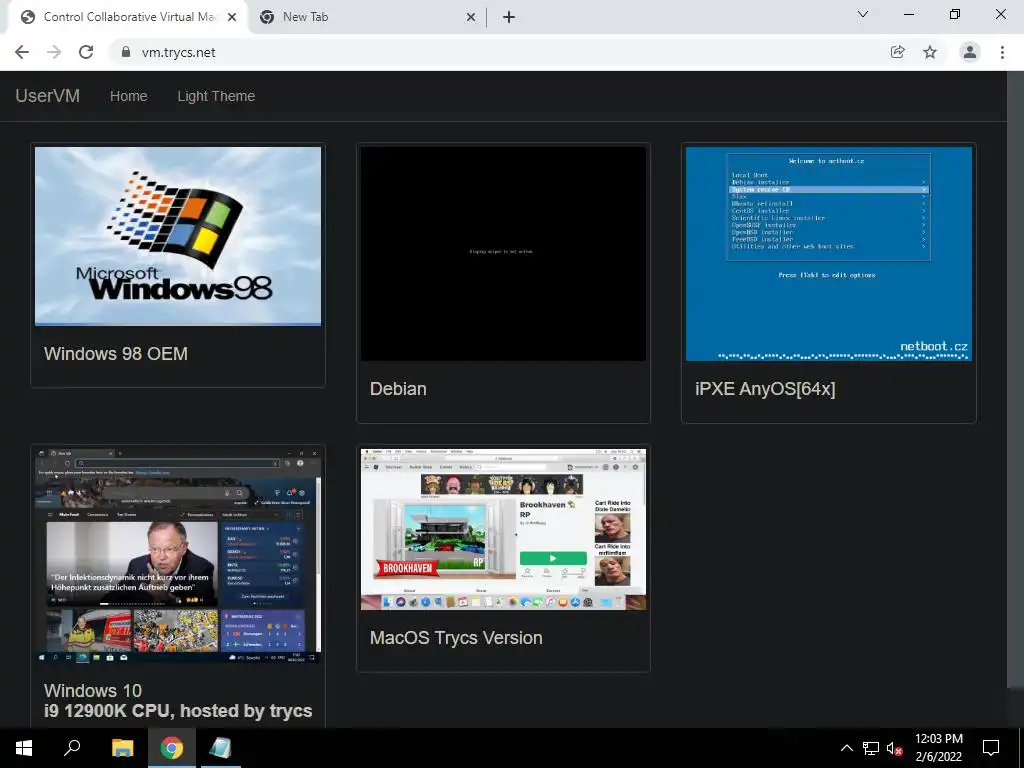Screen dimensions: 1024x768
Task: Restore down the Chrome window
Action: (955, 14)
